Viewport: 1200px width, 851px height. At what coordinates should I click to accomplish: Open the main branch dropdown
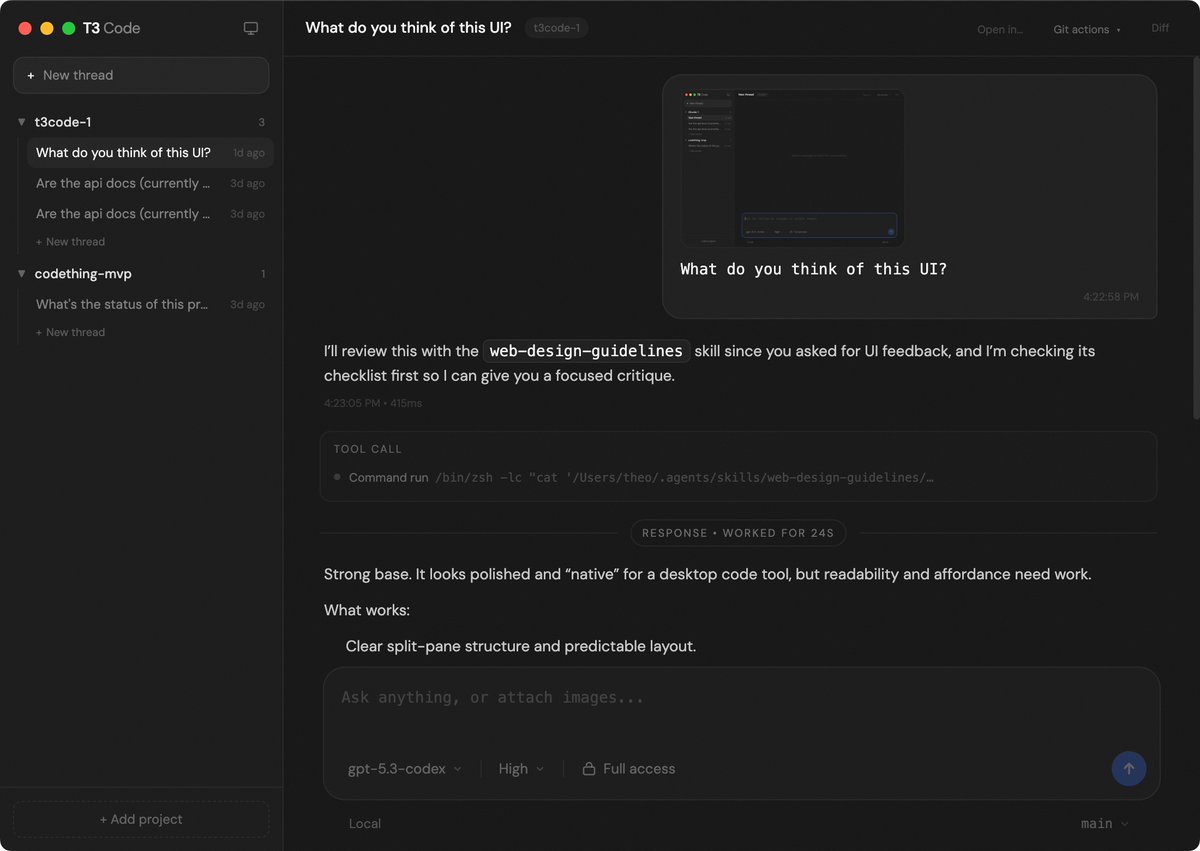click(x=1104, y=824)
